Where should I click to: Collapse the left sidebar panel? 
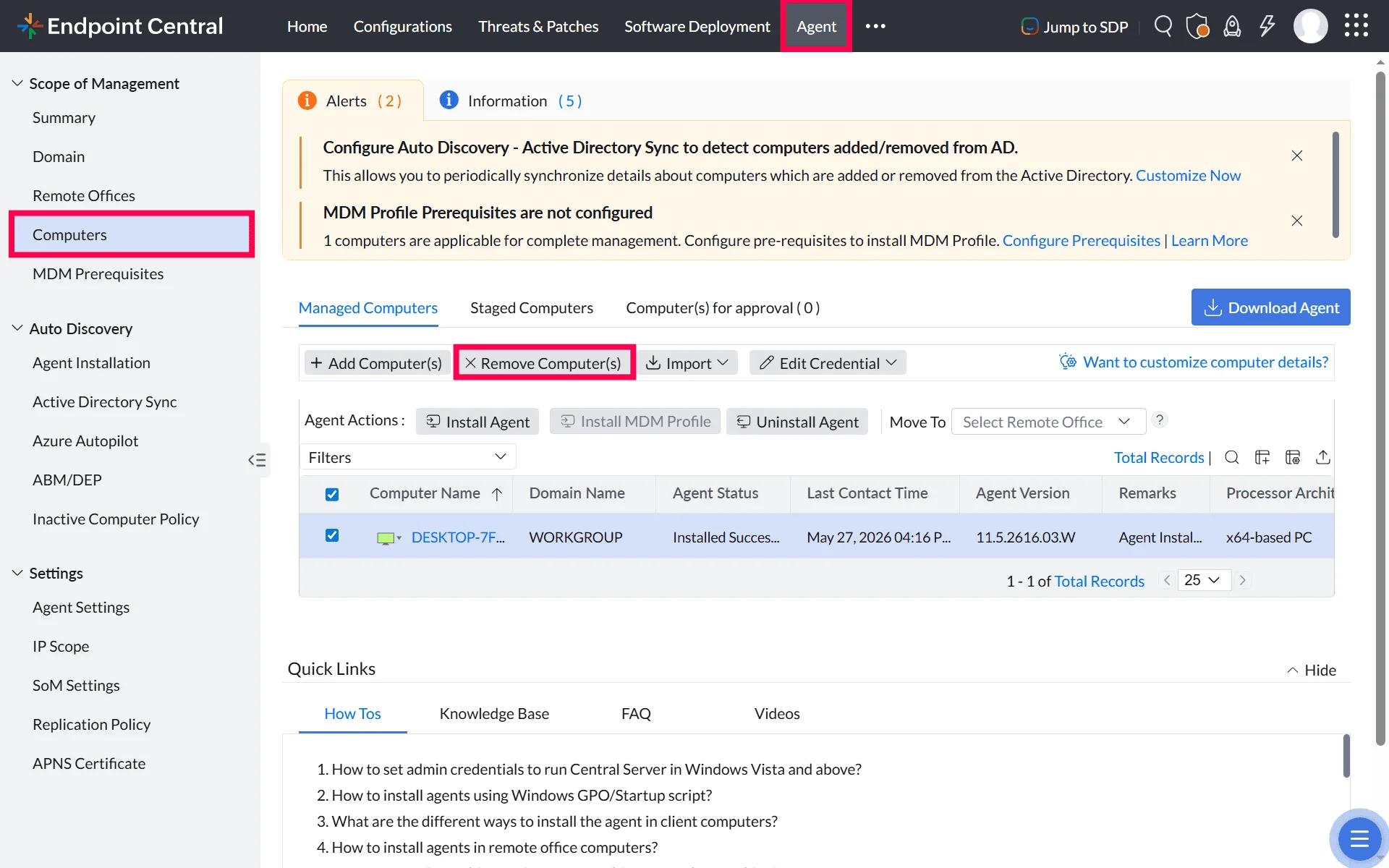[258, 460]
